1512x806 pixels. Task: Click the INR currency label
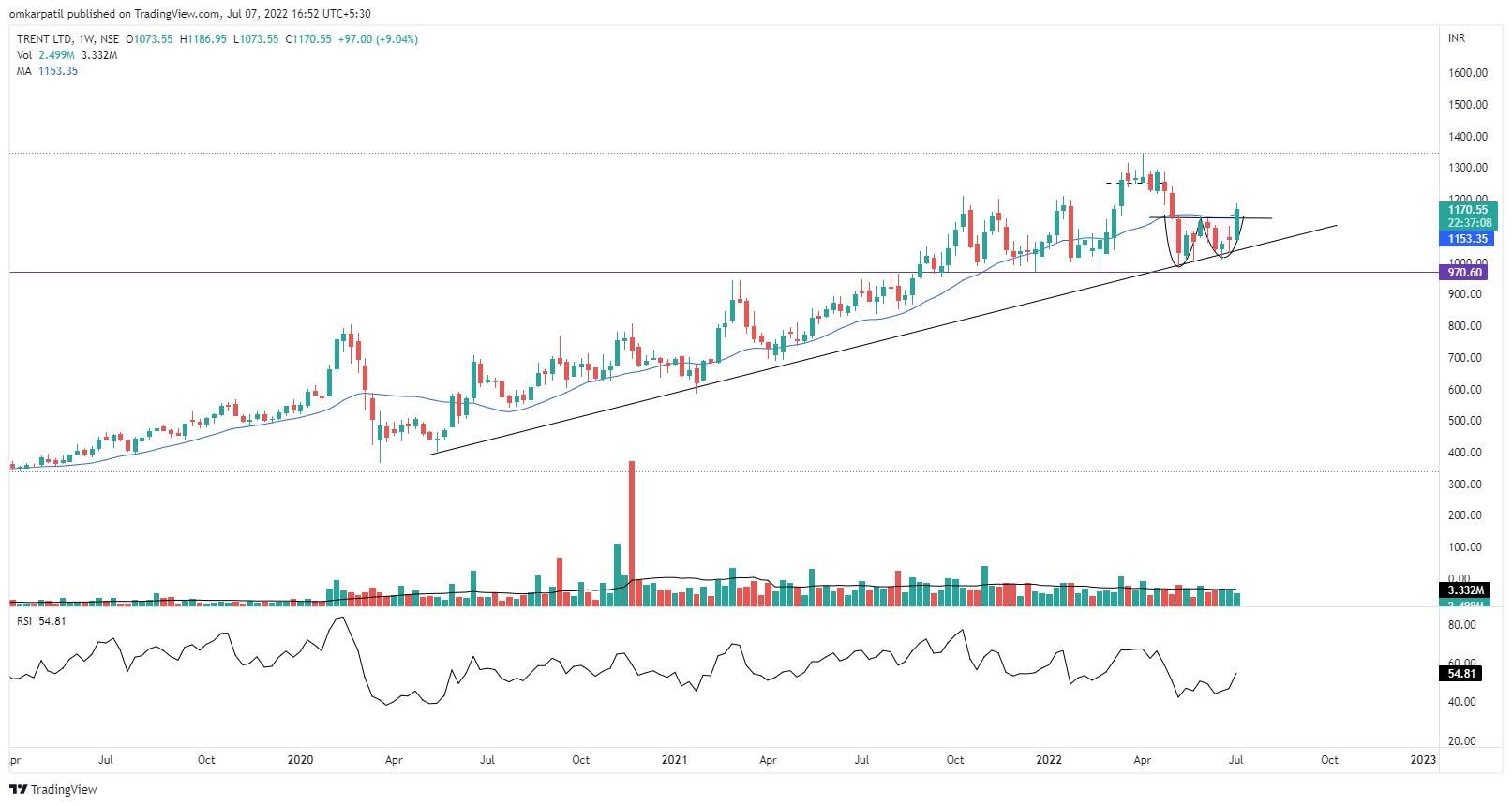pos(1457,38)
